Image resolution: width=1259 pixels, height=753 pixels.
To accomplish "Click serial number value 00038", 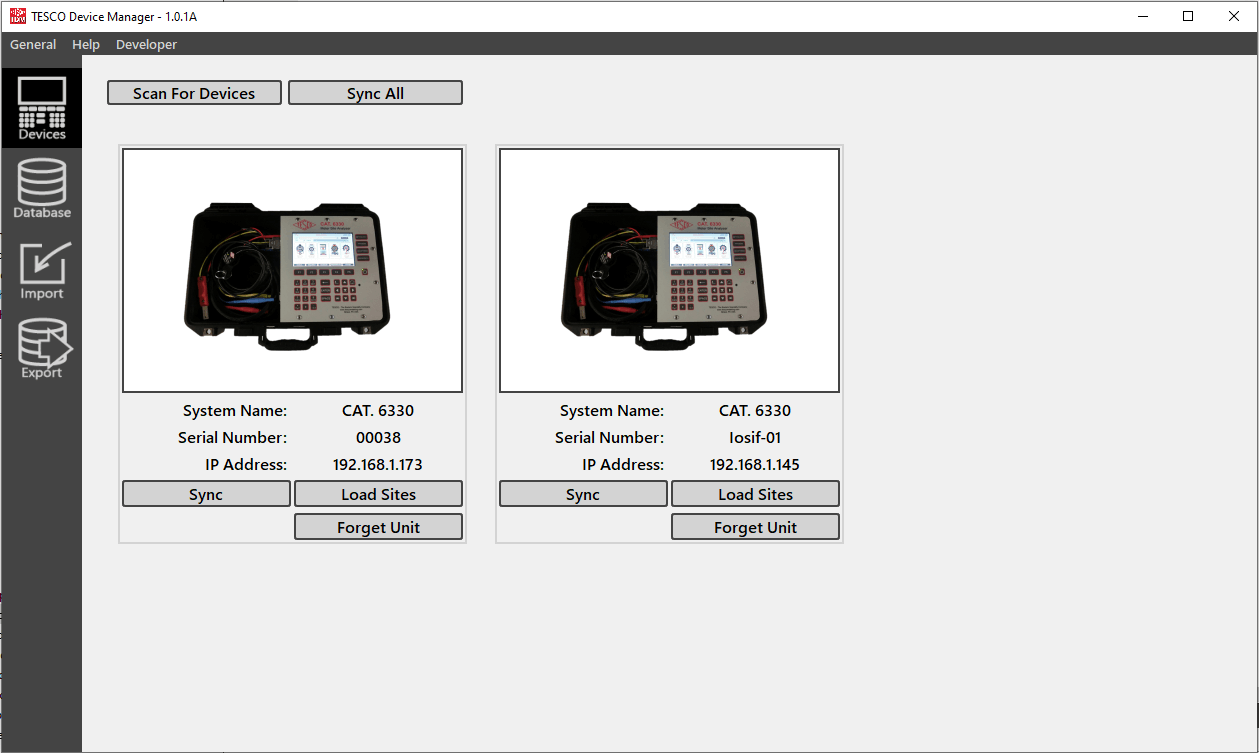I will tap(378, 437).
